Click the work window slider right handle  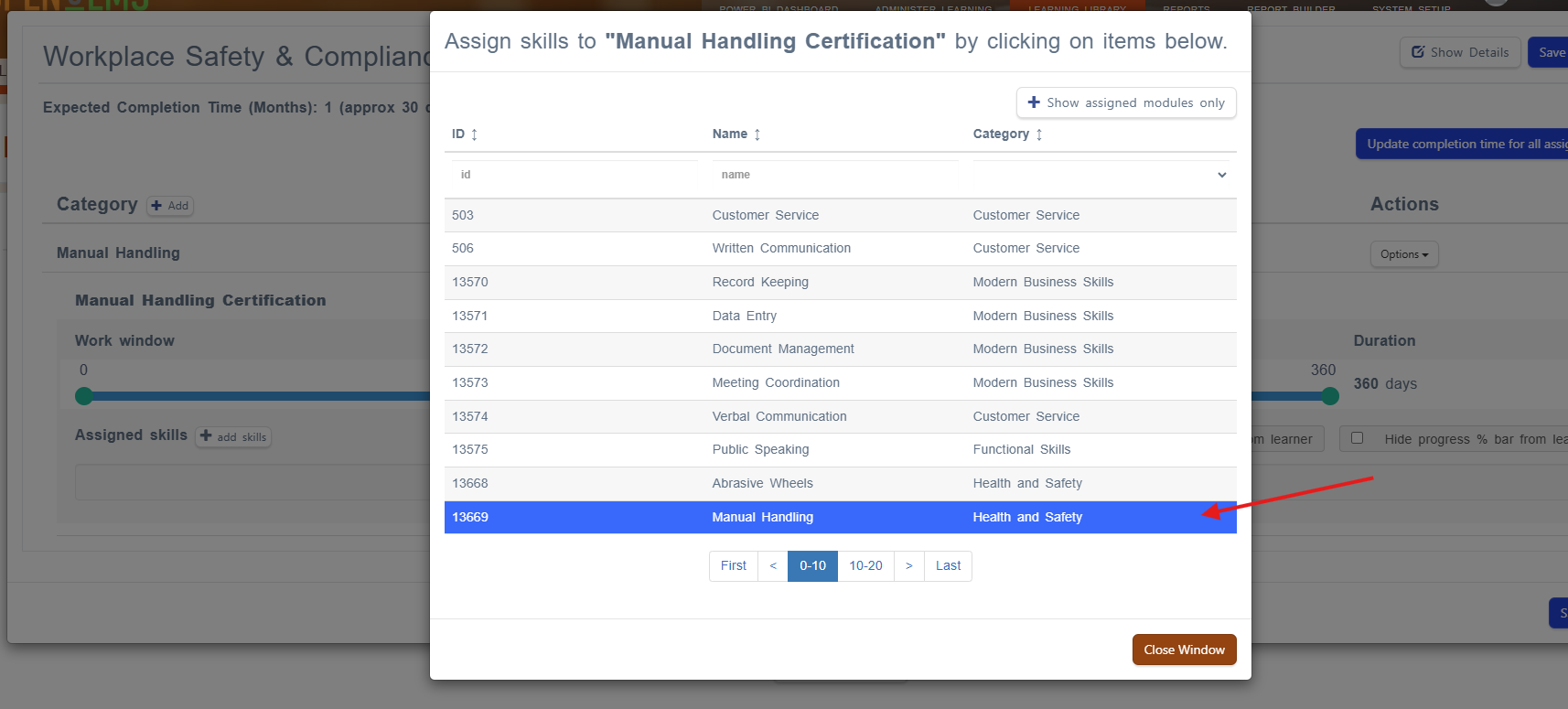1330,396
